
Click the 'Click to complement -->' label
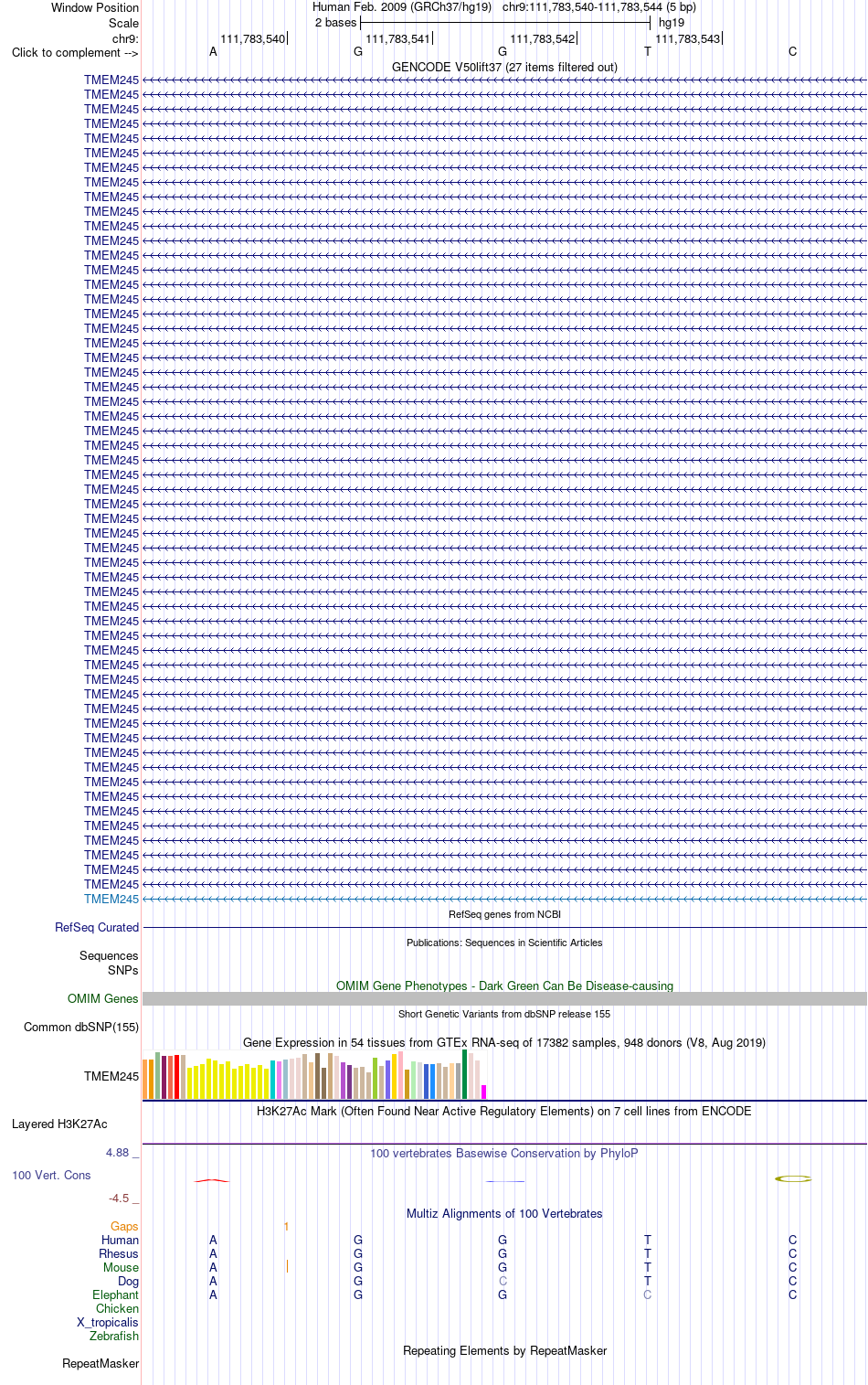(75, 52)
